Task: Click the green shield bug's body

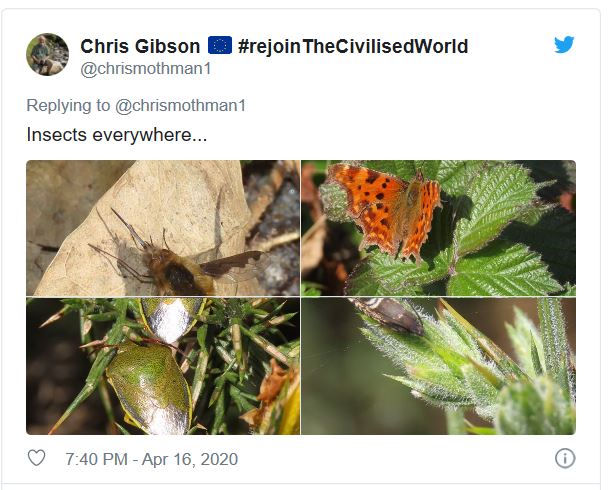Action: tap(150, 386)
